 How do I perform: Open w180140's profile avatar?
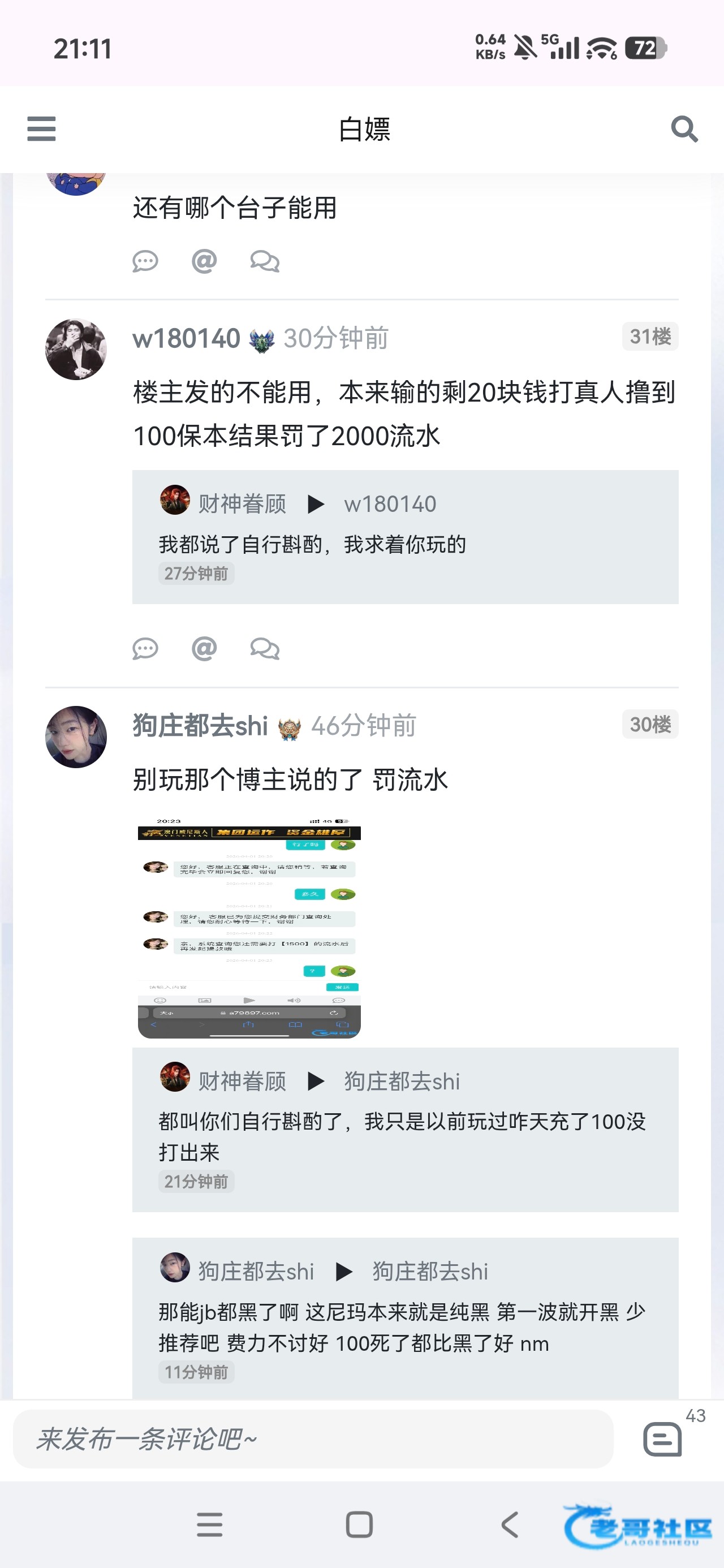click(x=76, y=350)
